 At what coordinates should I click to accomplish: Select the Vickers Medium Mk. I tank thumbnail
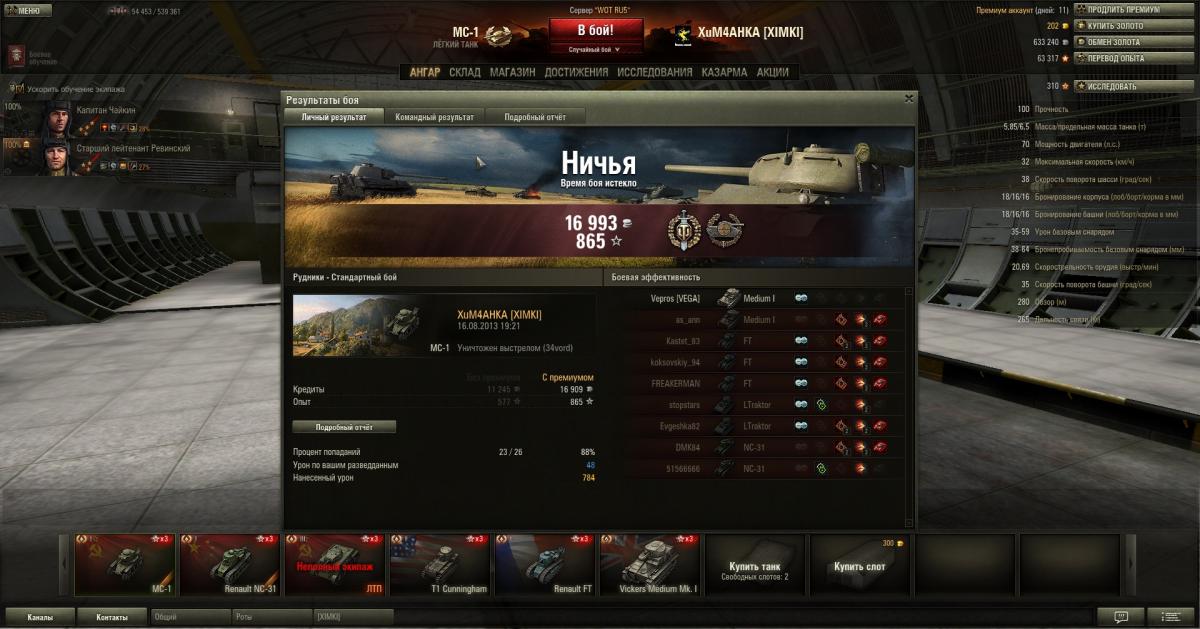click(x=650, y=564)
